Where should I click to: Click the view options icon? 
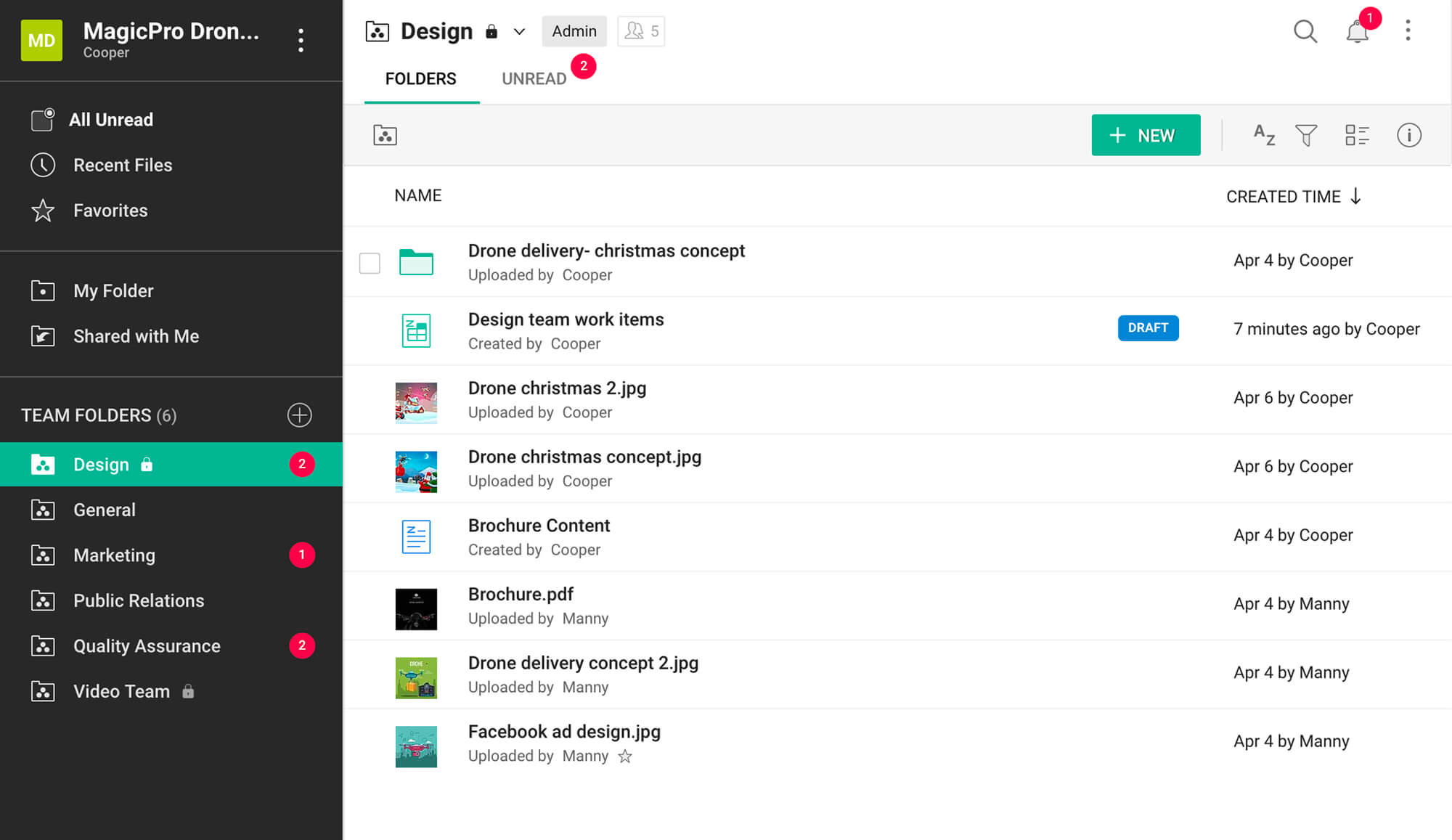(x=1358, y=135)
